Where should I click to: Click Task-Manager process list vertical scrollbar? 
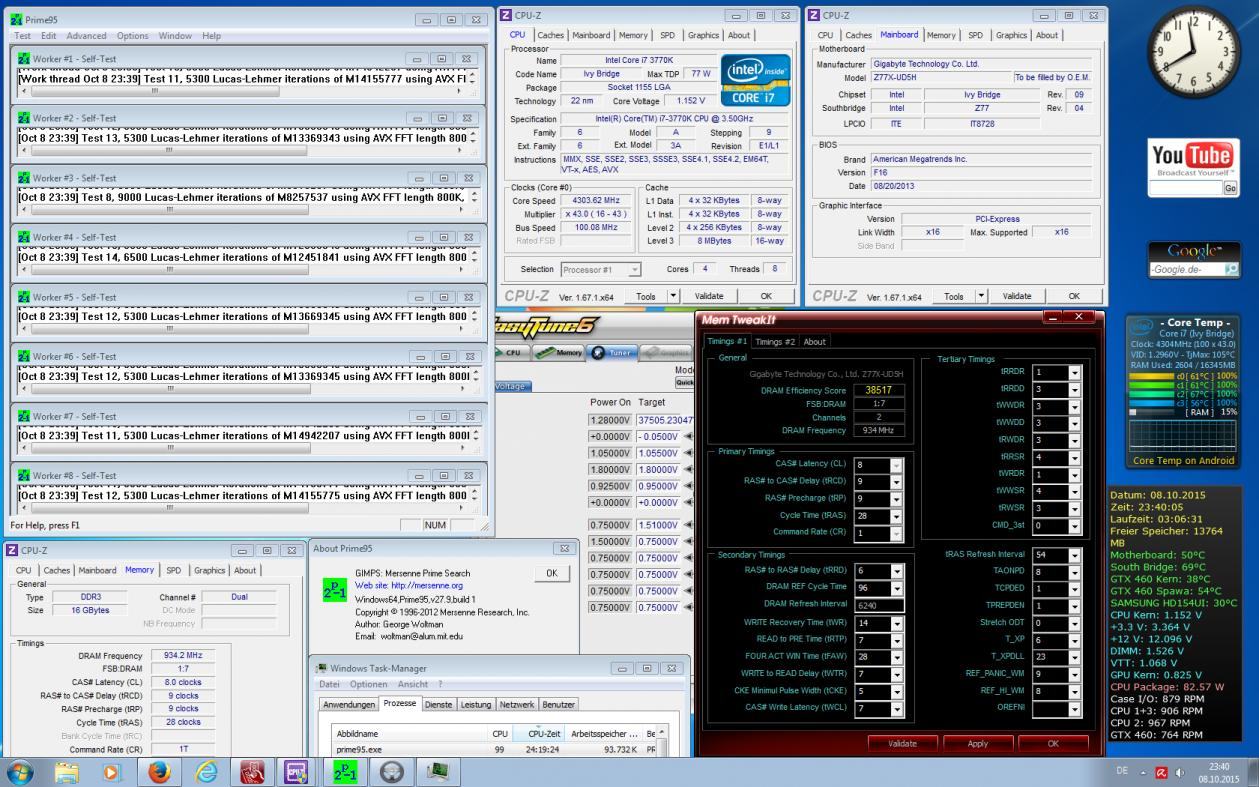[660, 741]
